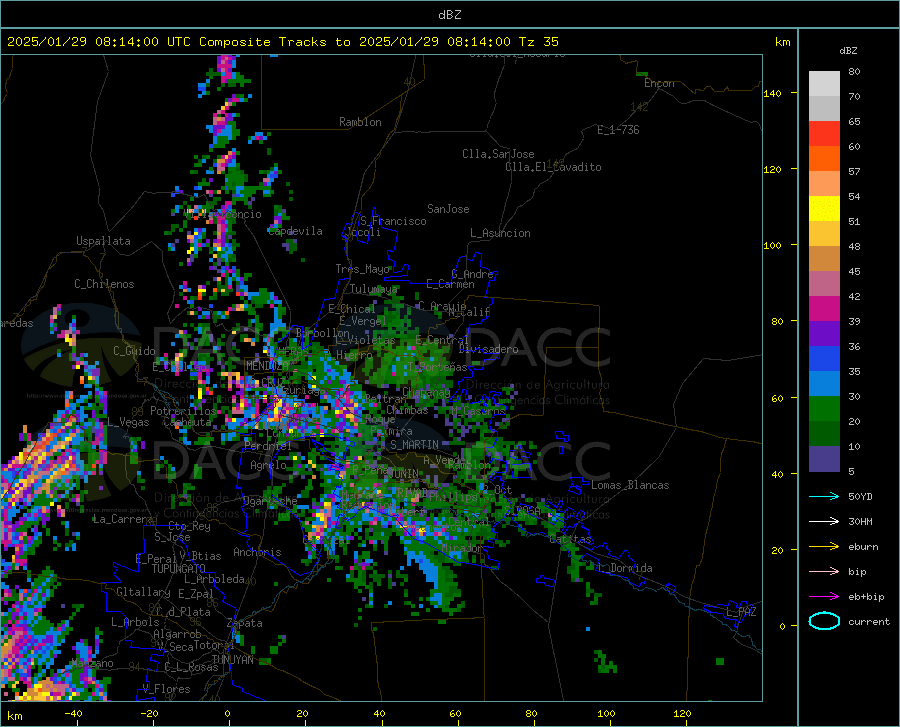Image resolution: width=900 pixels, height=727 pixels.
Task: Select the light blue 30-35 dBZ swatch
Action: (x=824, y=384)
